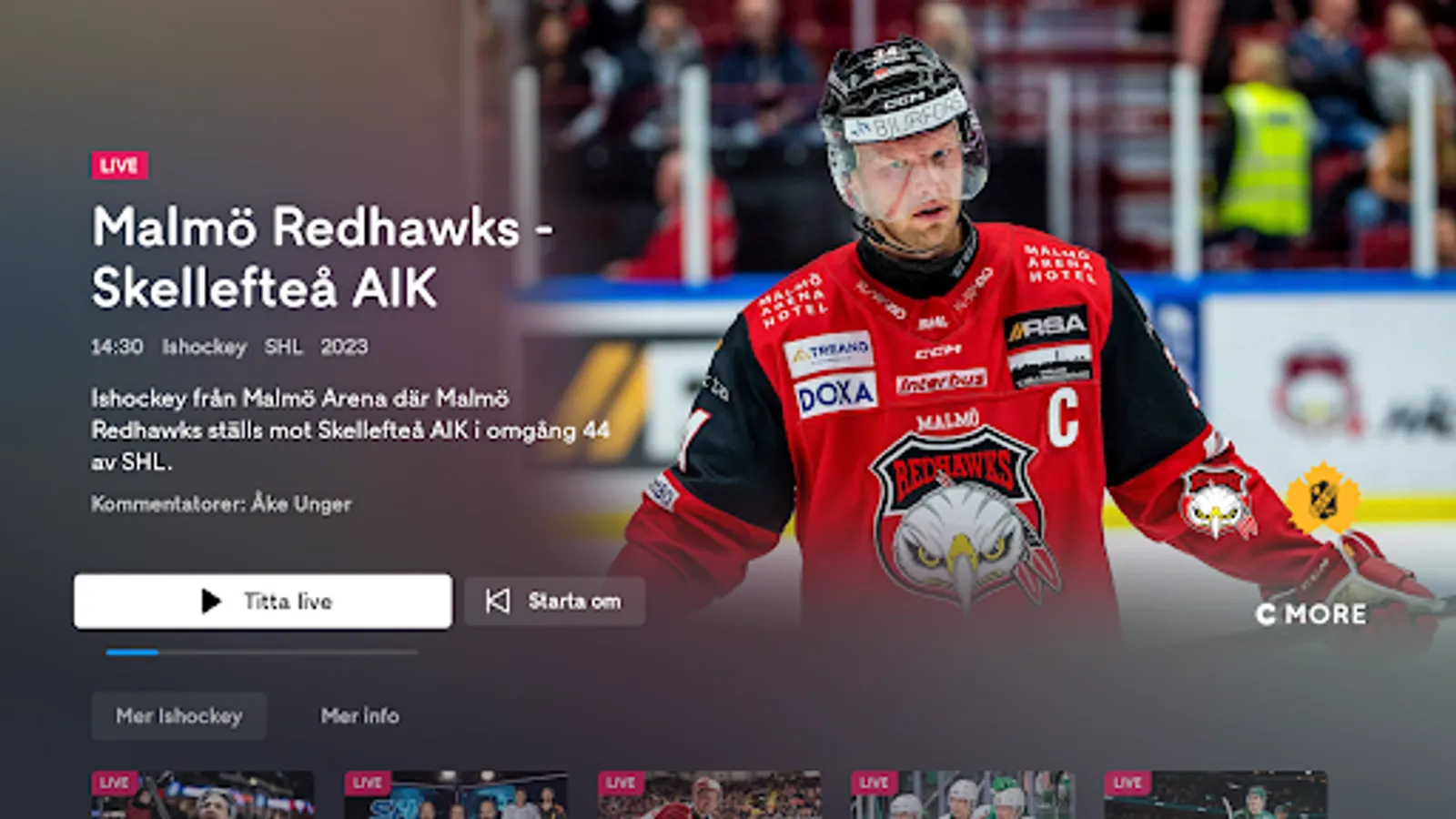This screenshot has height=819, width=1456.
Task: Restart the match with Starta om
Action: tap(555, 602)
